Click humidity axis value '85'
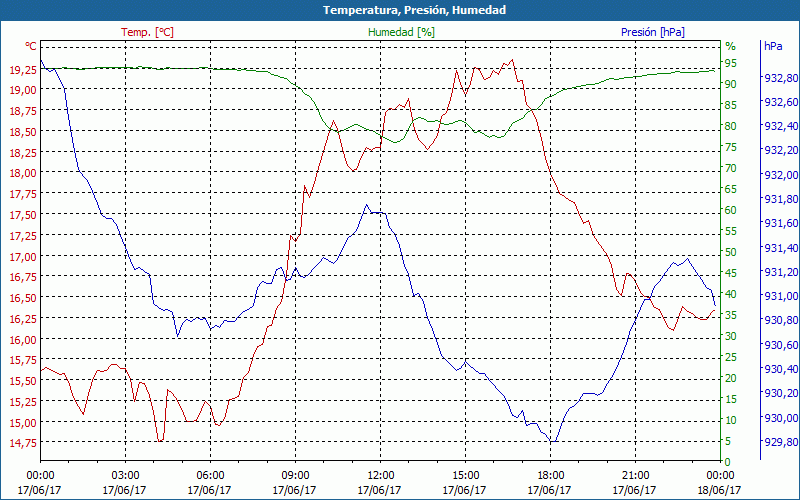This screenshot has height=500, width=800. 731,105
